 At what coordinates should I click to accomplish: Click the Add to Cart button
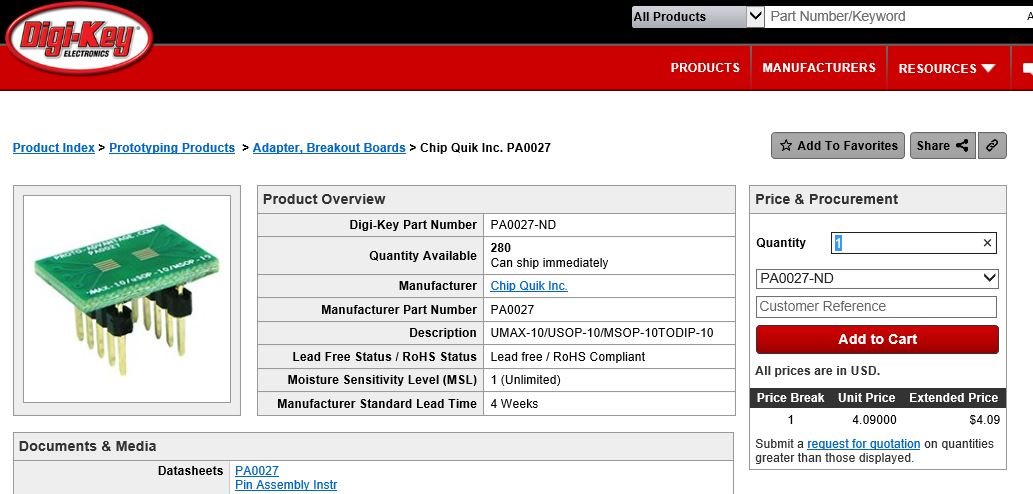pyautogui.click(x=877, y=339)
